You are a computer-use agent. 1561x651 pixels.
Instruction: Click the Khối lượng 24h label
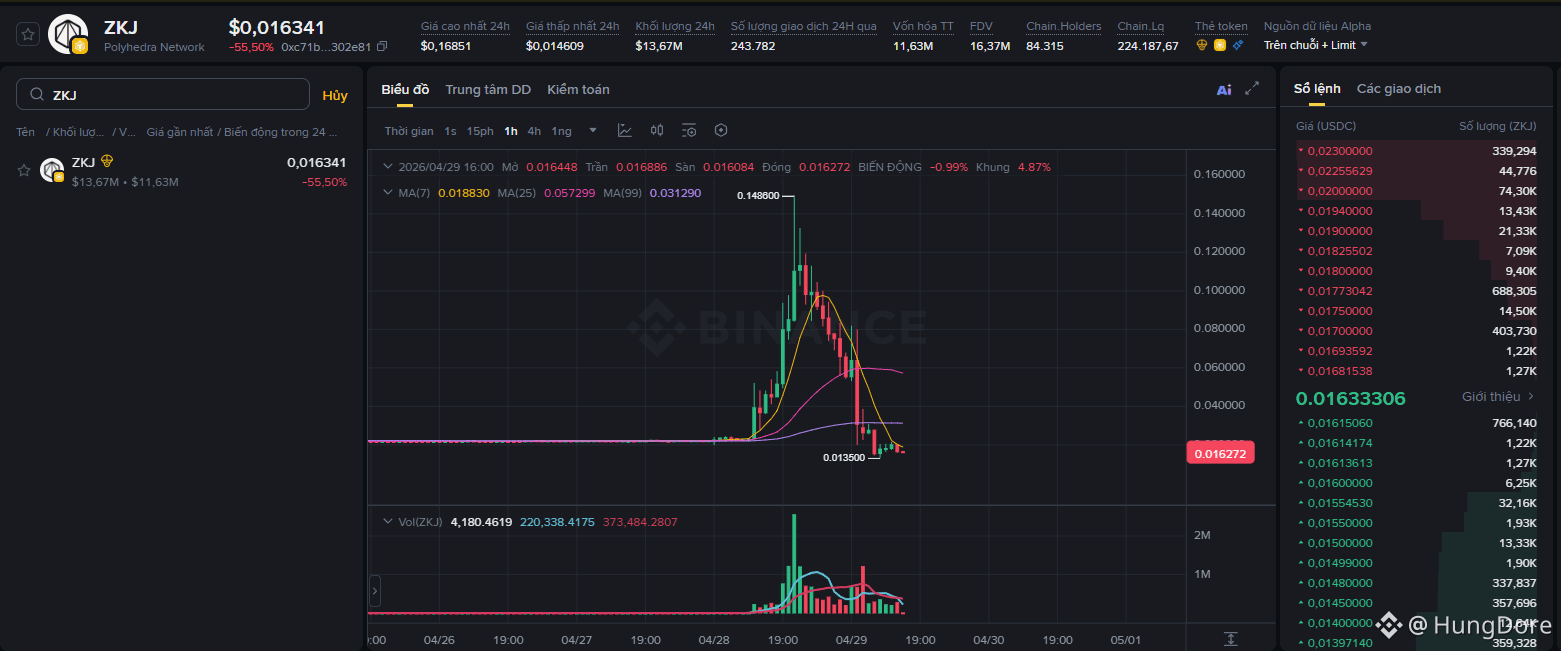click(675, 26)
